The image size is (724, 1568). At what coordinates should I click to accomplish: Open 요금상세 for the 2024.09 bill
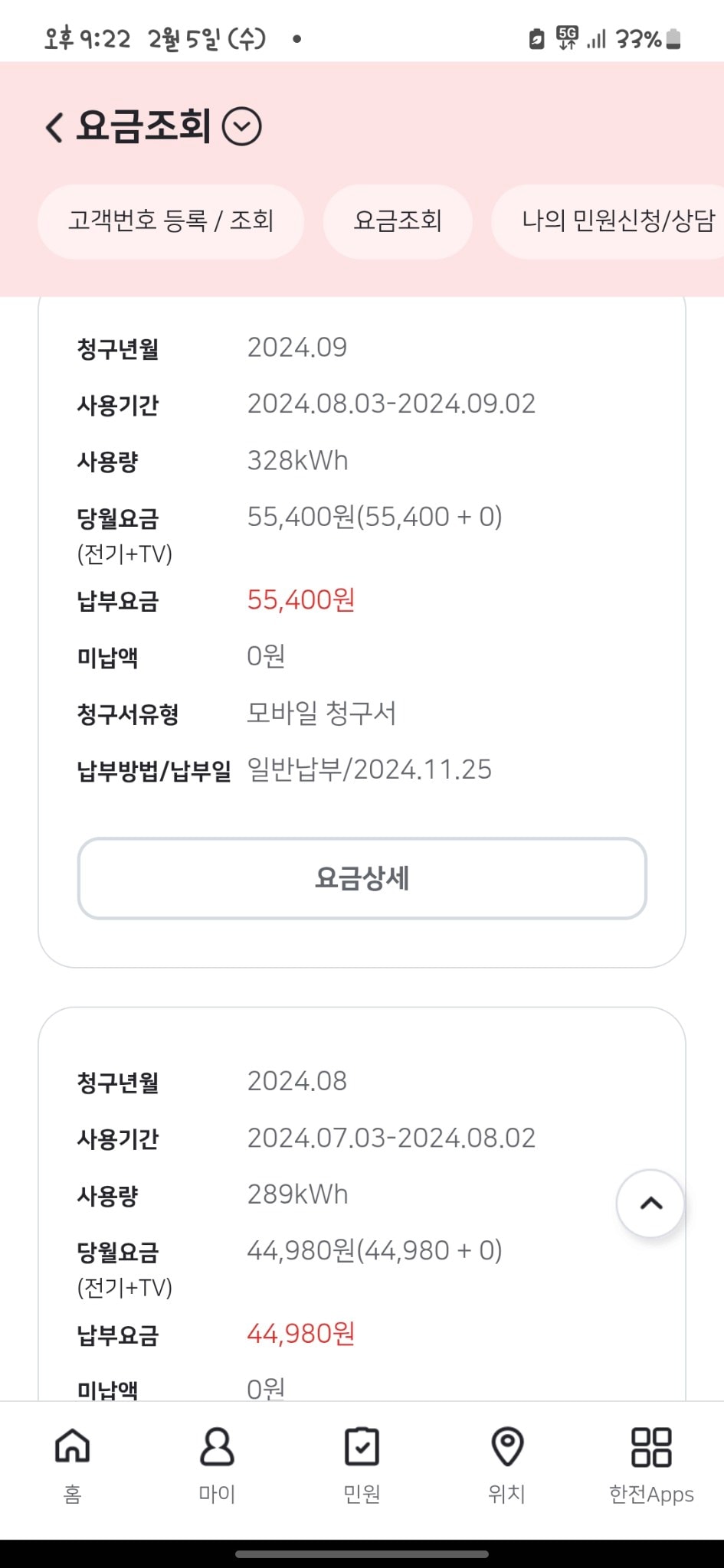click(362, 878)
